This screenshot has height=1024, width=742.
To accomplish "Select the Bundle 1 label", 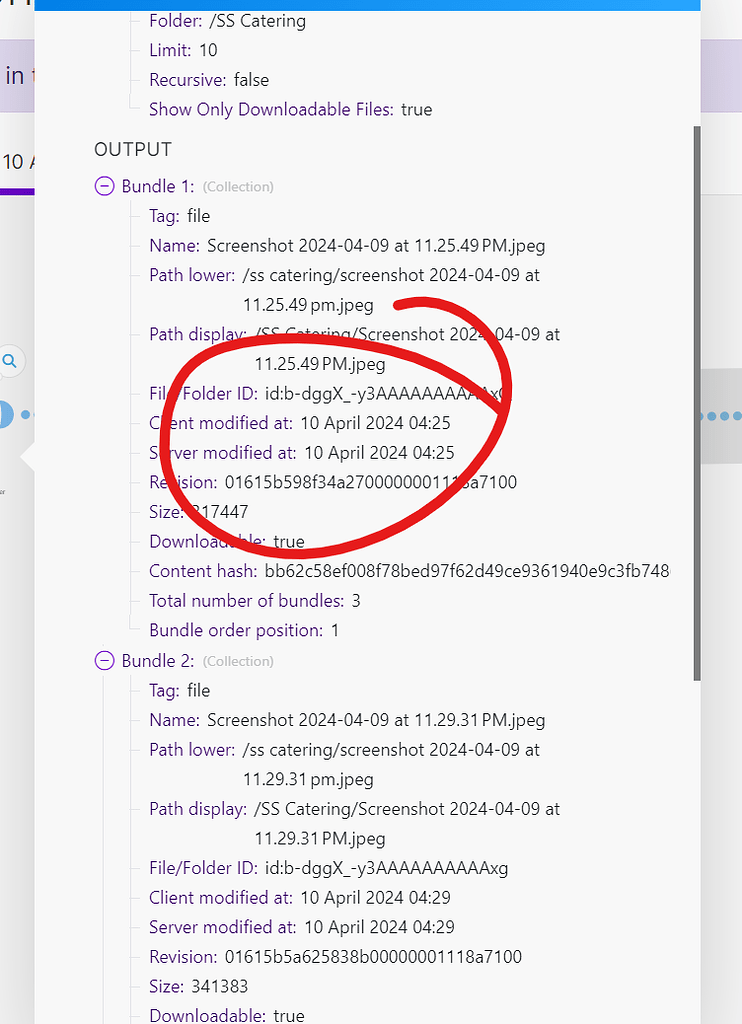I will 158,186.
